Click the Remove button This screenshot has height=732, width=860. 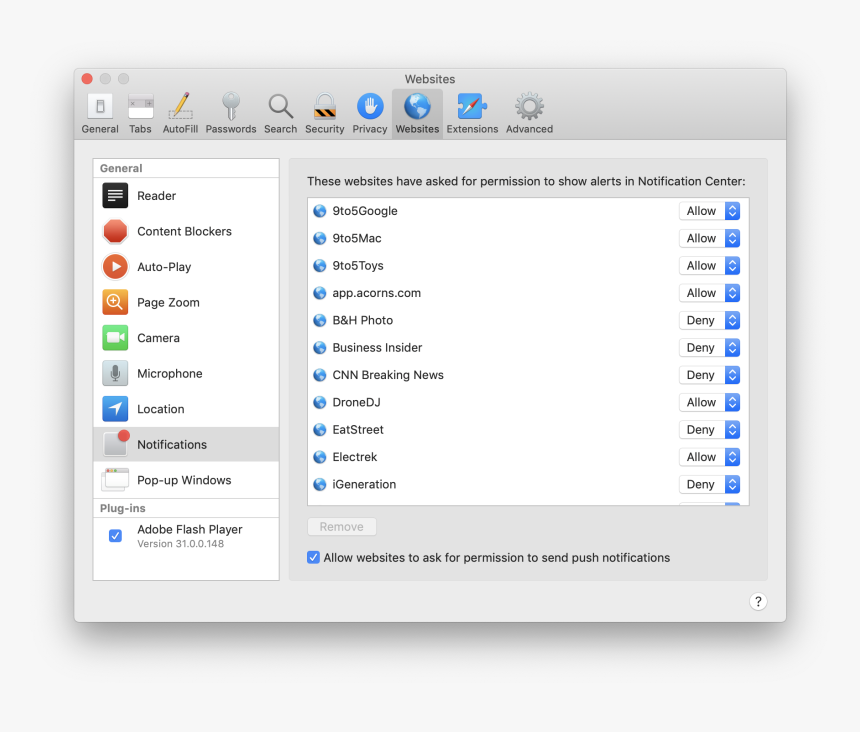pyautogui.click(x=342, y=527)
